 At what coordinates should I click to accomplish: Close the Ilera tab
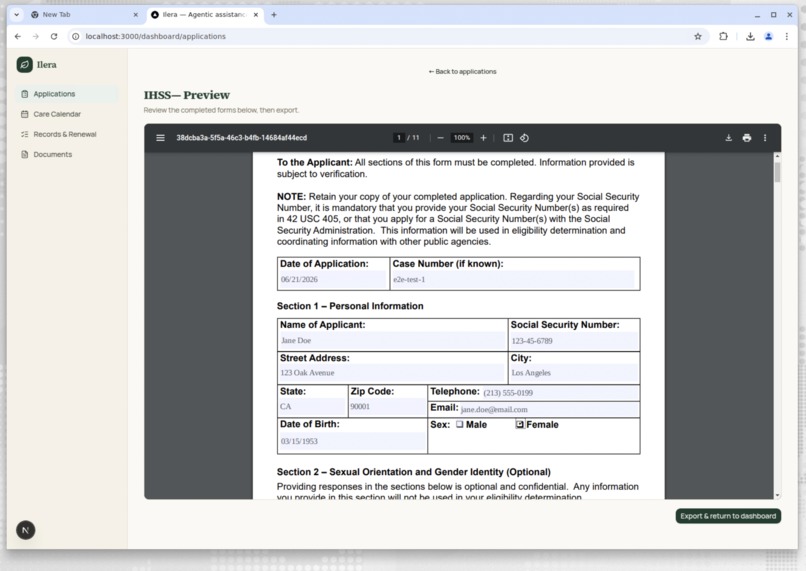point(256,15)
